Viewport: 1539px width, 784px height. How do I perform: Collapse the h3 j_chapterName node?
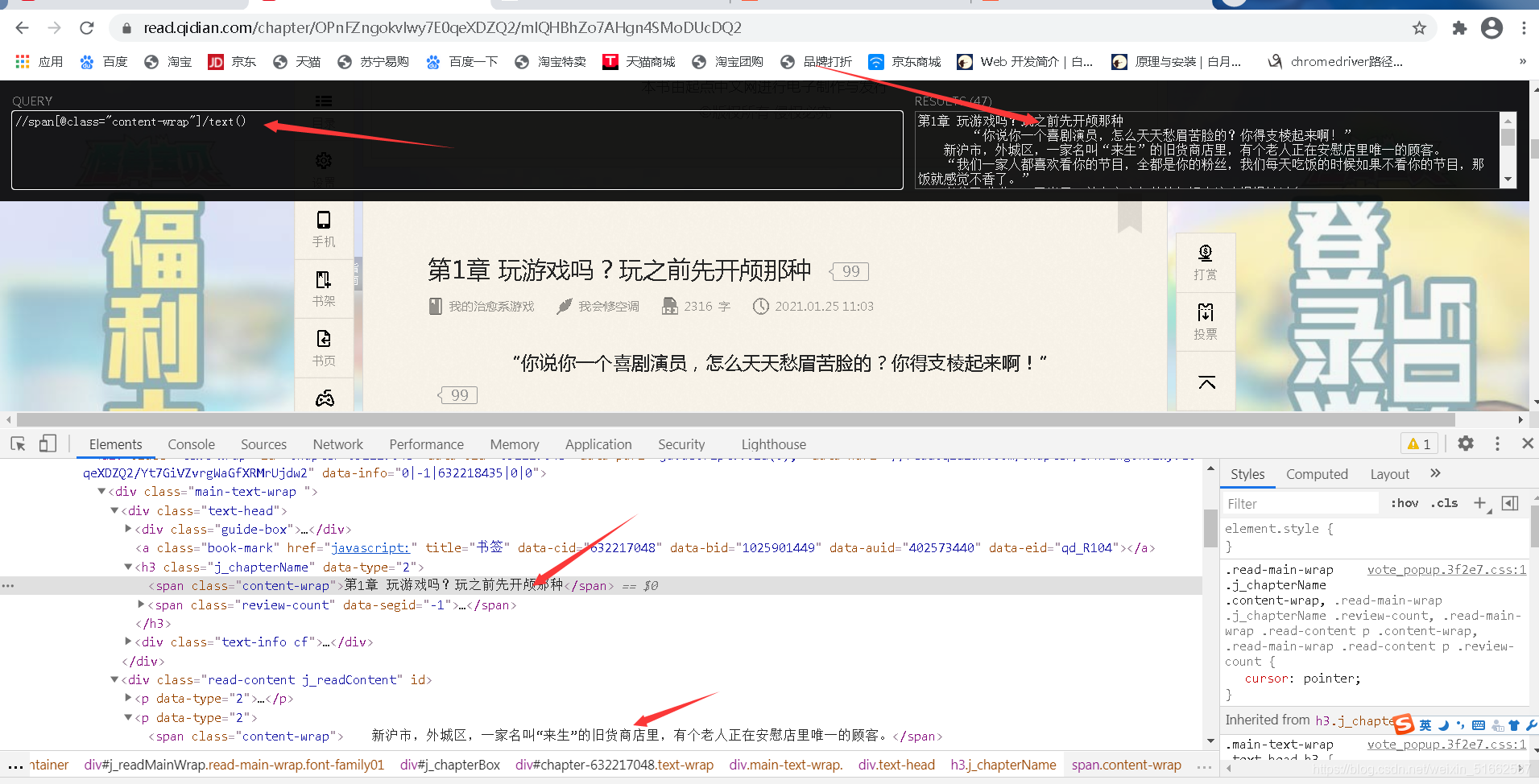[128, 567]
